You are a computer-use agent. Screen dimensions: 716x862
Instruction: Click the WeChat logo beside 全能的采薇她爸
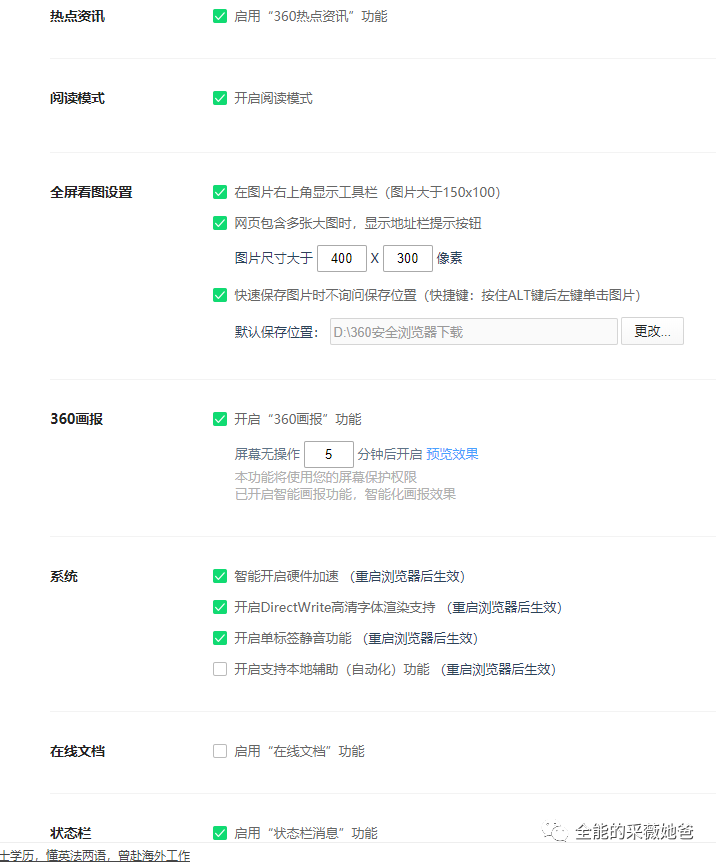[553, 831]
